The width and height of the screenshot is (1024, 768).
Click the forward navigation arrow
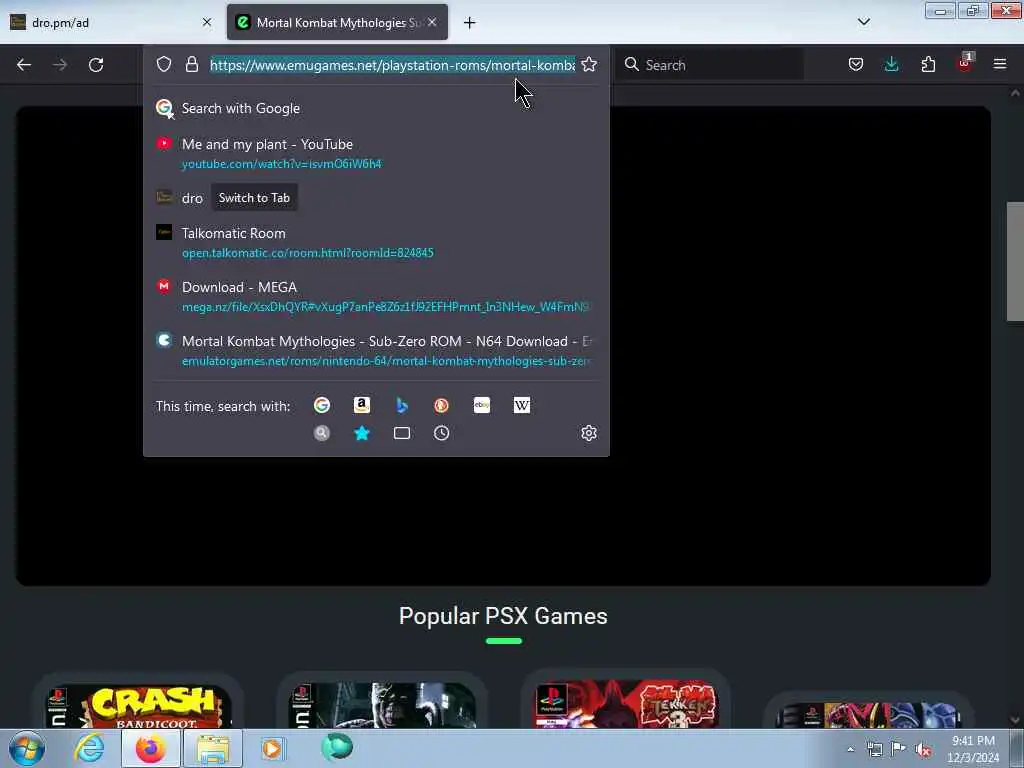pyautogui.click(x=60, y=65)
